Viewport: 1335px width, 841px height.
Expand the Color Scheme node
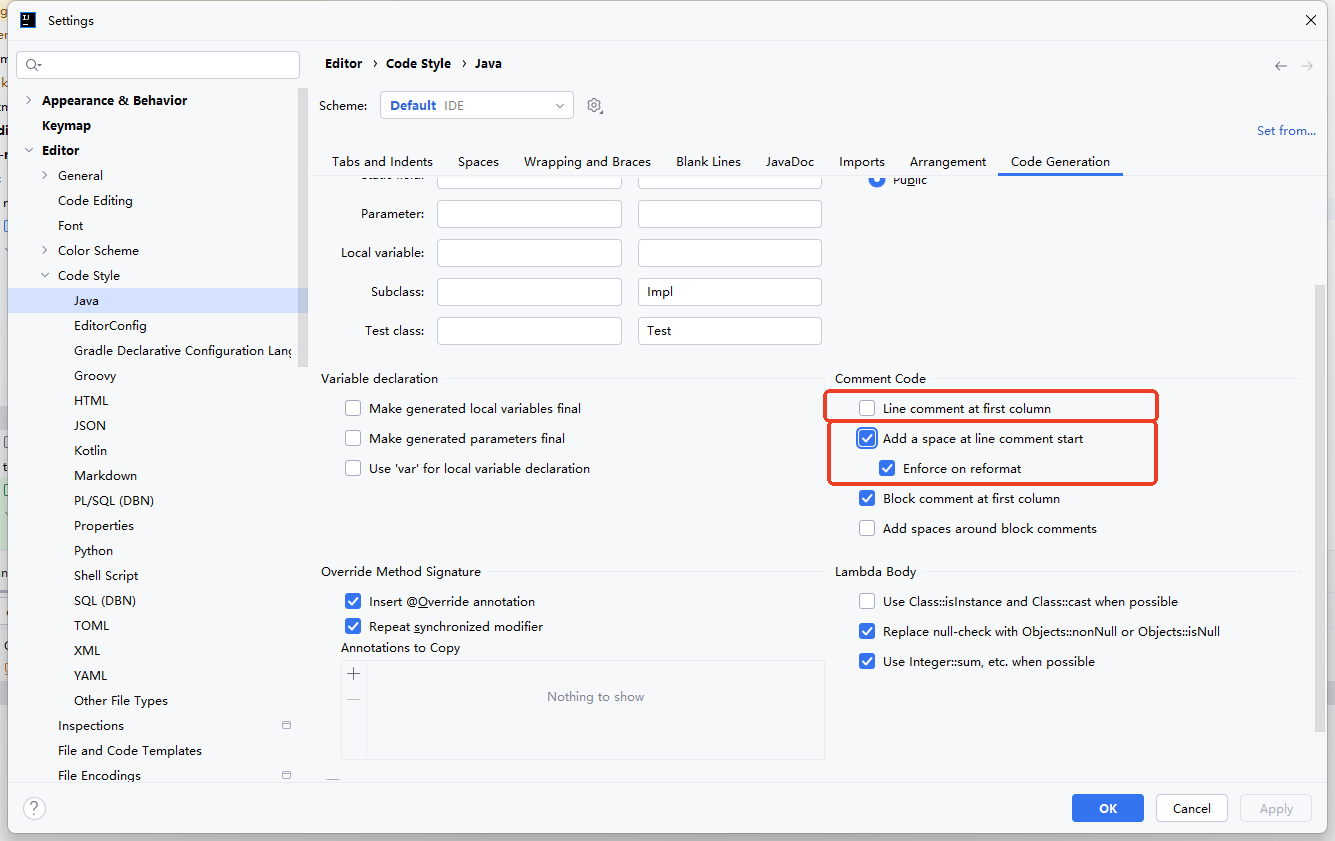pyautogui.click(x=44, y=250)
